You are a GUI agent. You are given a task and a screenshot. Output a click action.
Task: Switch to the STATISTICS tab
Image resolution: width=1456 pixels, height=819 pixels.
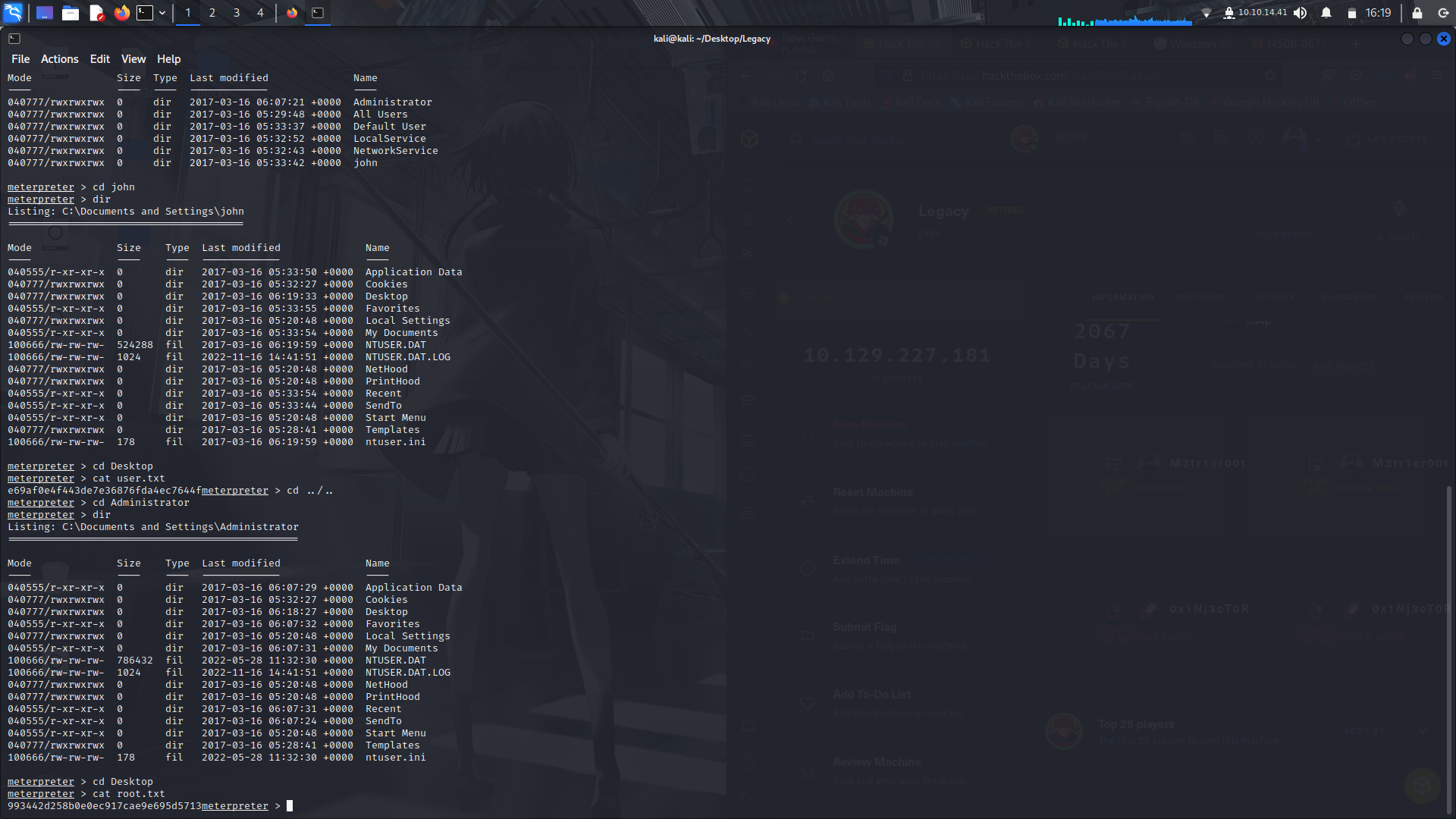(x=1200, y=297)
